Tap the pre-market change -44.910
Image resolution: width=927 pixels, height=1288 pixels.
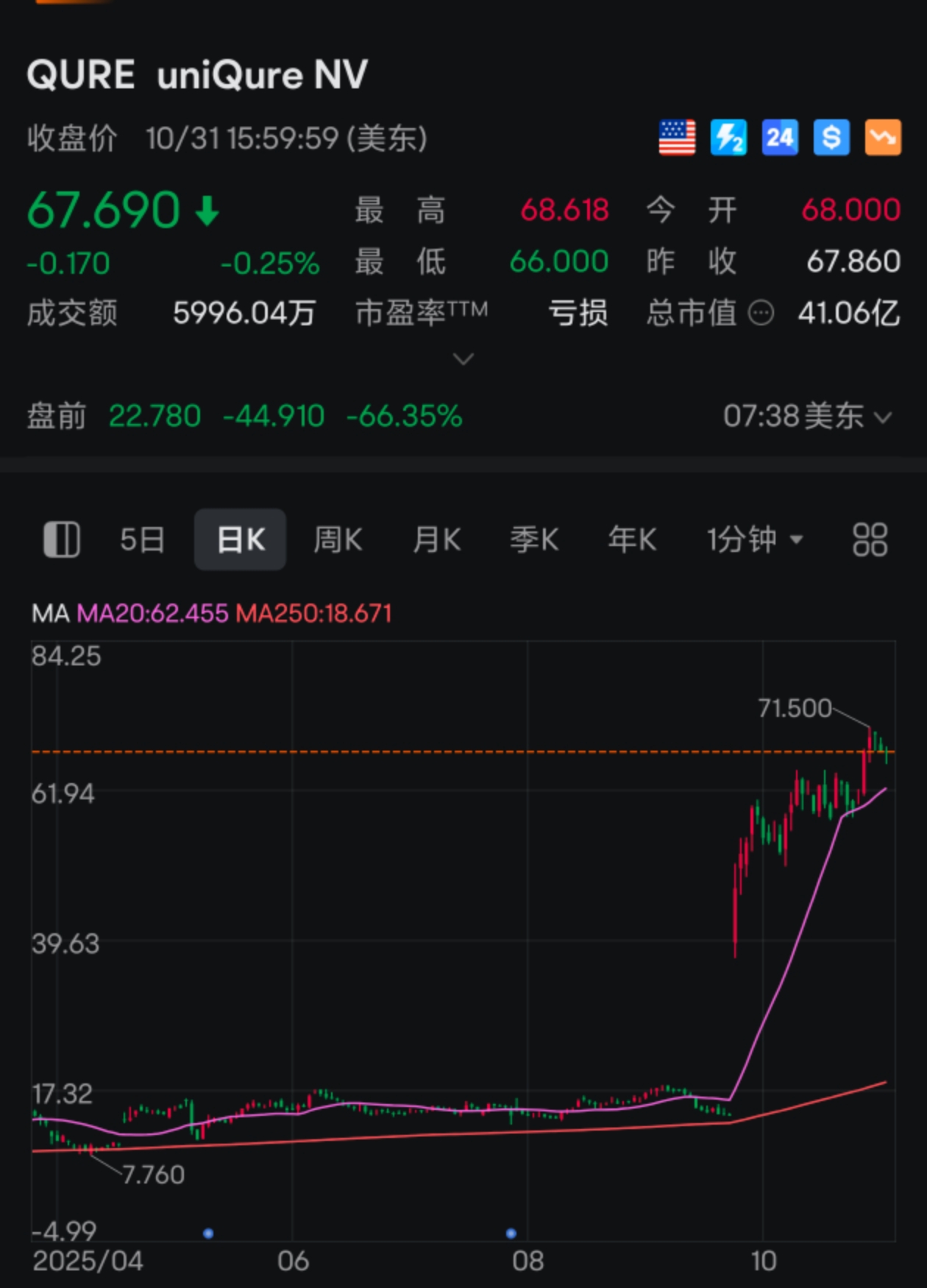274,417
